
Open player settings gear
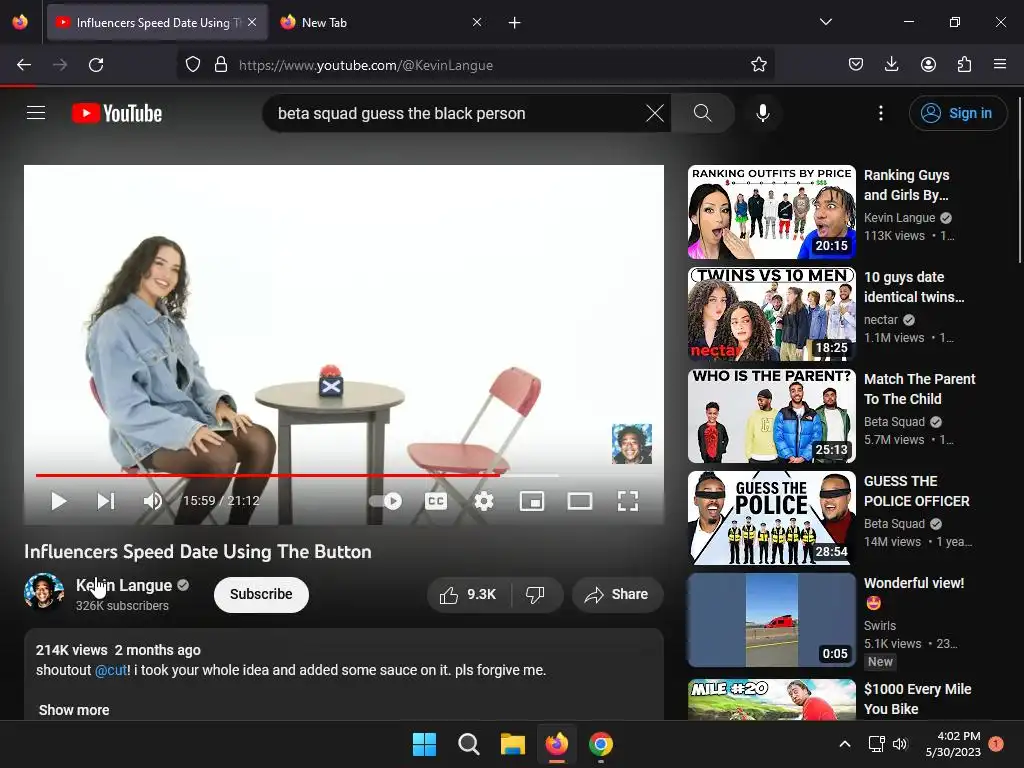coord(484,501)
